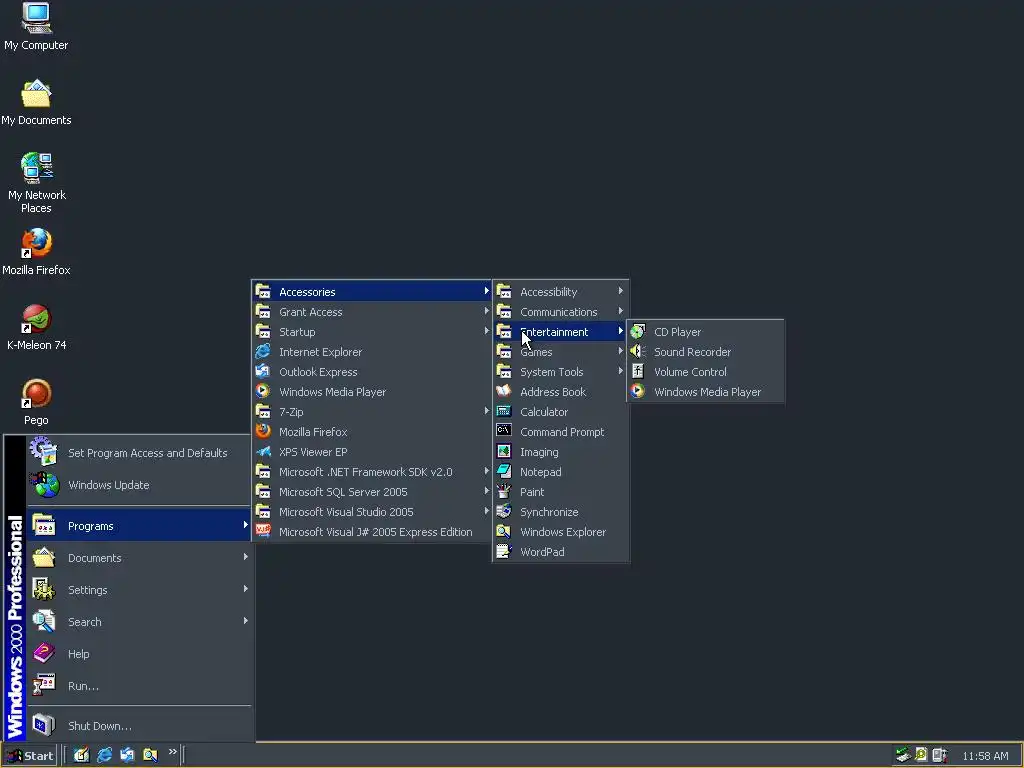Expand Grant Access submenu arrow
The height and width of the screenshot is (768, 1024).
click(487, 312)
